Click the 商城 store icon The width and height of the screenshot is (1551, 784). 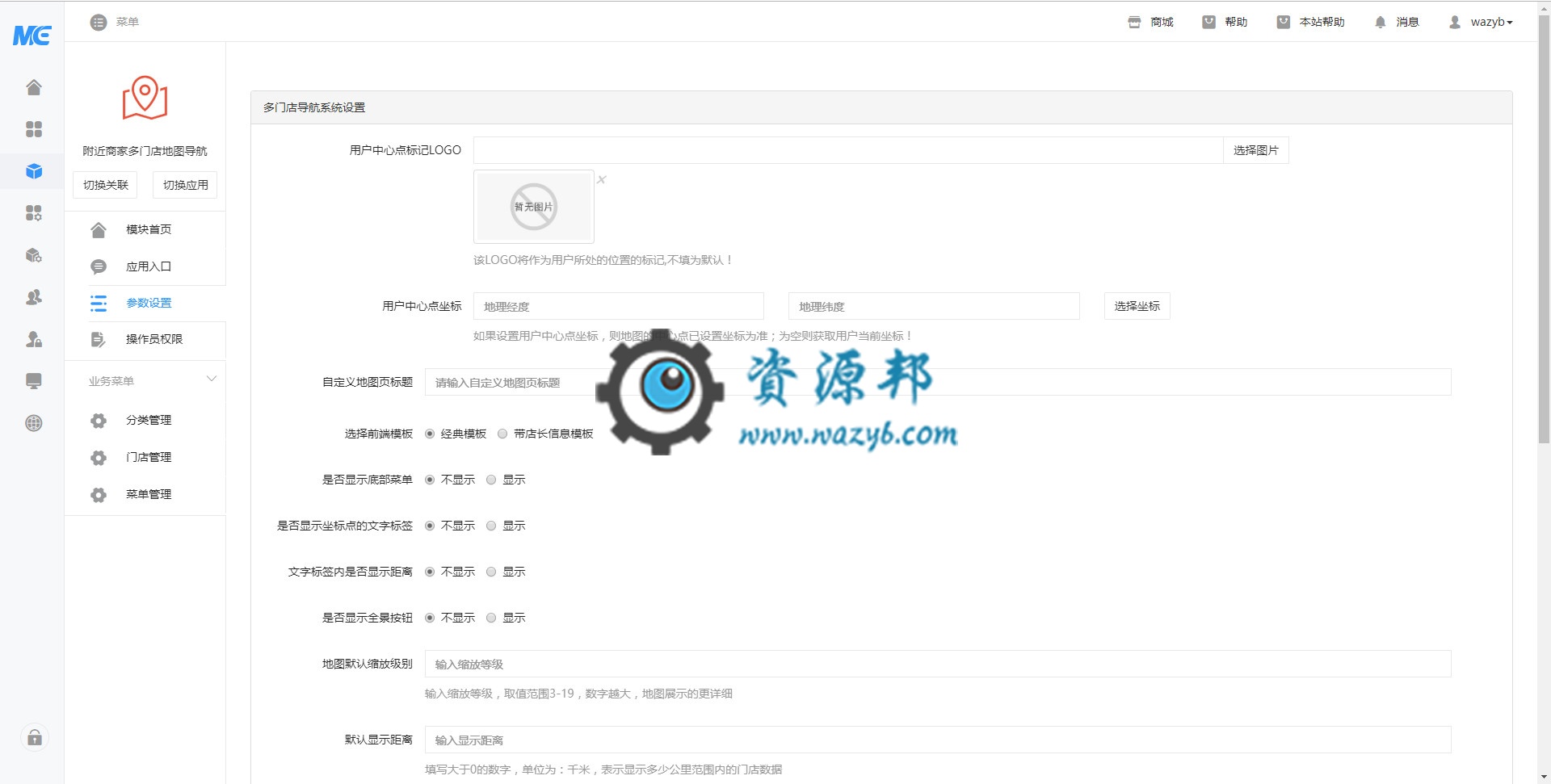pos(1134,23)
